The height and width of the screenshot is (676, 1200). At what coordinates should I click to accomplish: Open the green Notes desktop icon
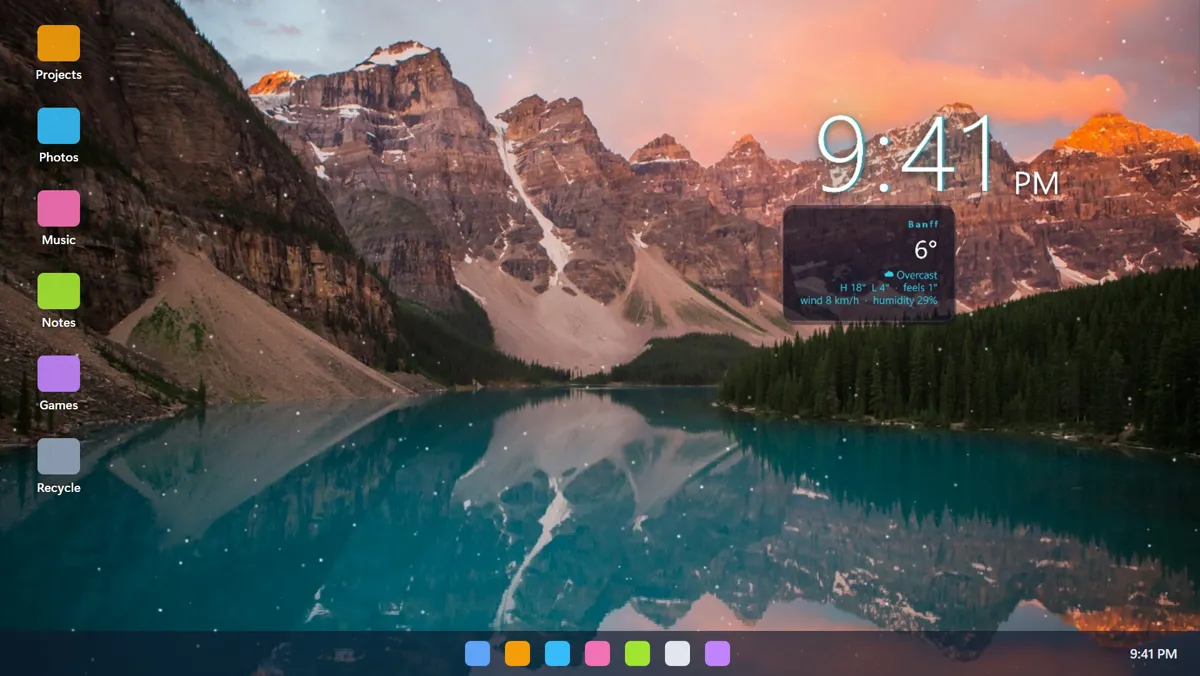pyautogui.click(x=58, y=291)
